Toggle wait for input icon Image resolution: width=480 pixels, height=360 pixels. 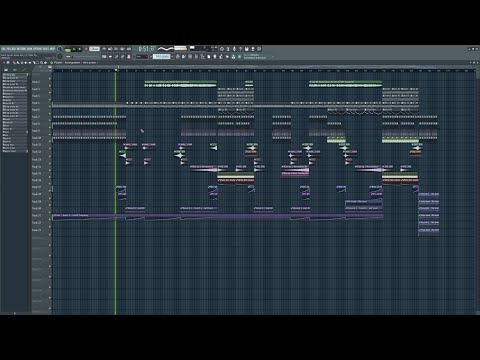click(110, 49)
